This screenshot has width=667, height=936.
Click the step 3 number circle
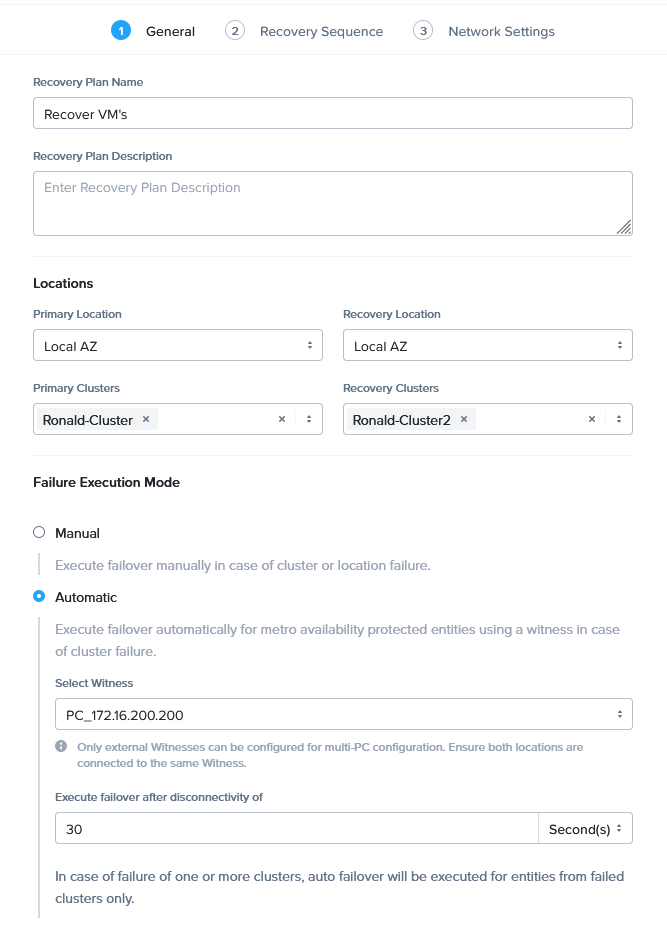[423, 31]
